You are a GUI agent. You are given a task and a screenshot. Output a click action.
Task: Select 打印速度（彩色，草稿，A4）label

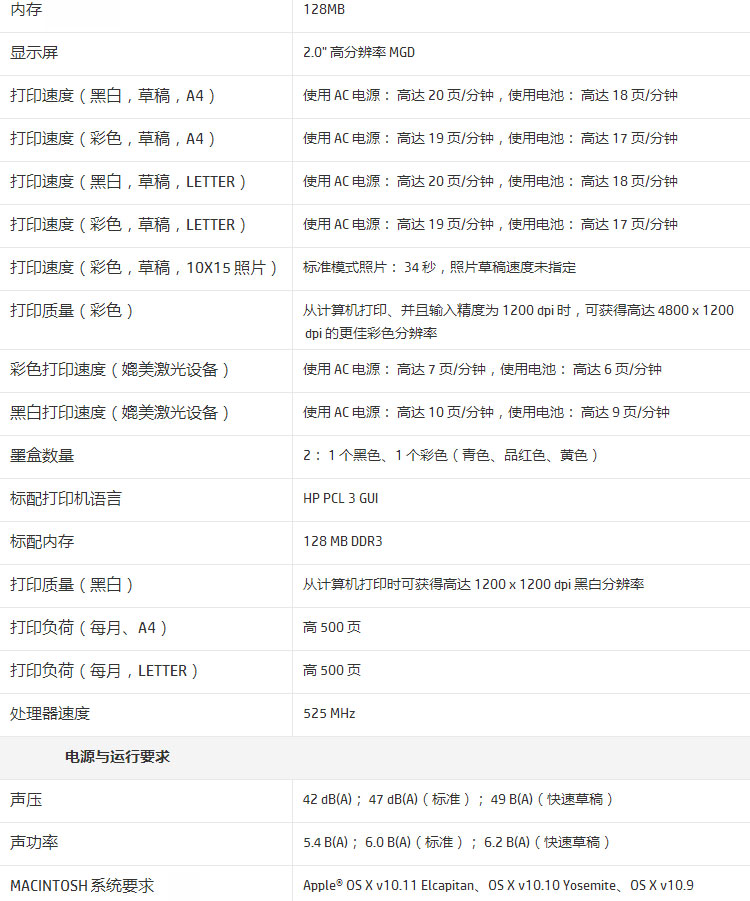(x=113, y=139)
